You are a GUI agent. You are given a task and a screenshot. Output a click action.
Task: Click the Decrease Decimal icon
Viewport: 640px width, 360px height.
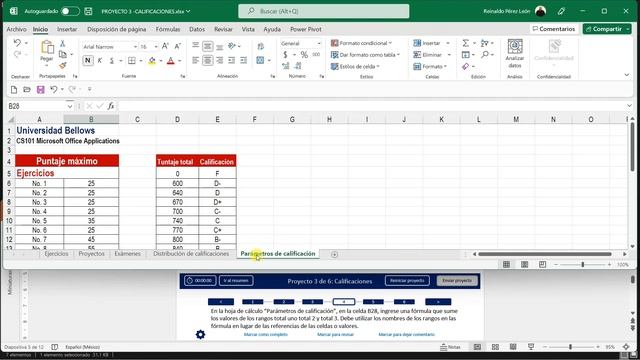[298, 66]
